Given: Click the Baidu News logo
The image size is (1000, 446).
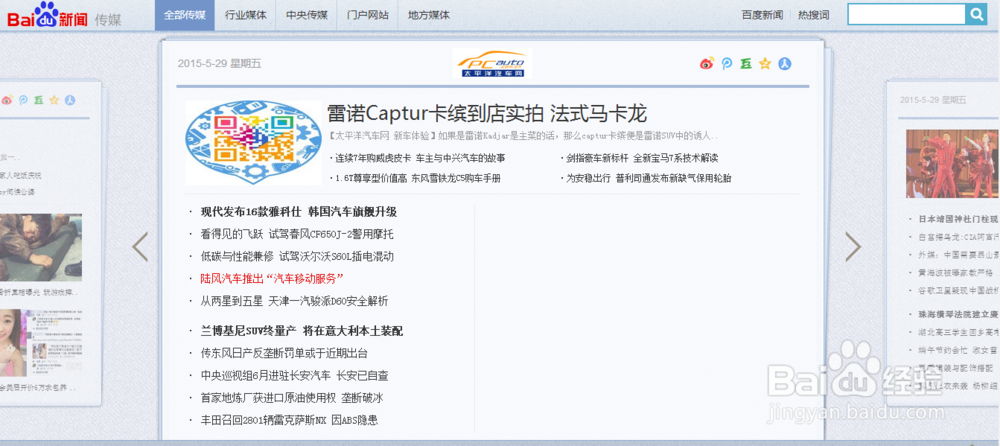Looking at the screenshot, I should click(x=48, y=15).
